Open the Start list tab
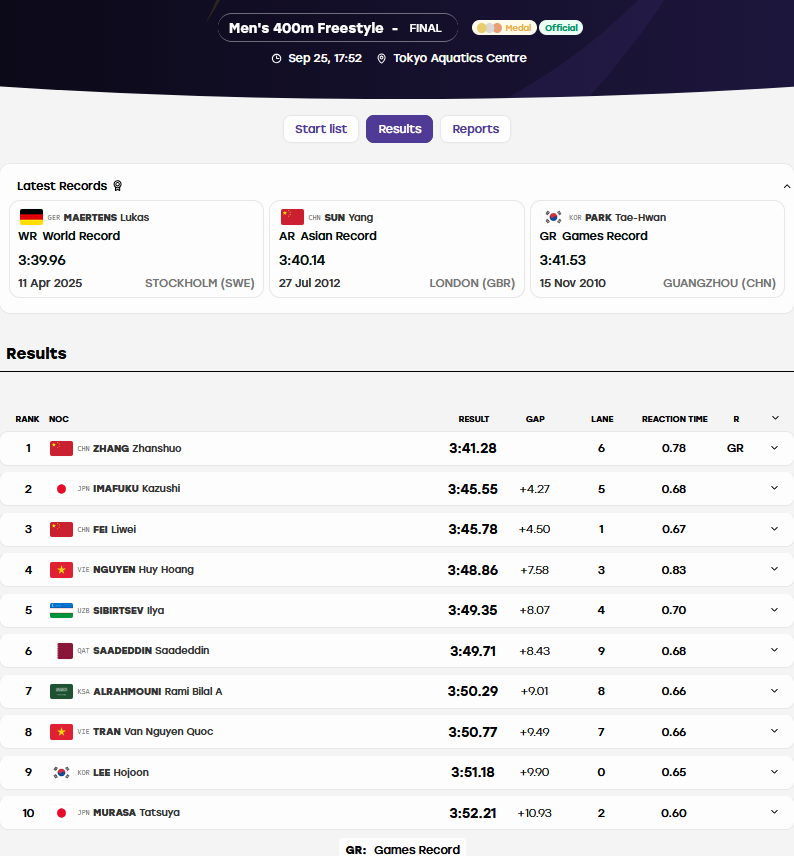Image resolution: width=794 pixels, height=856 pixels. pos(321,129)
